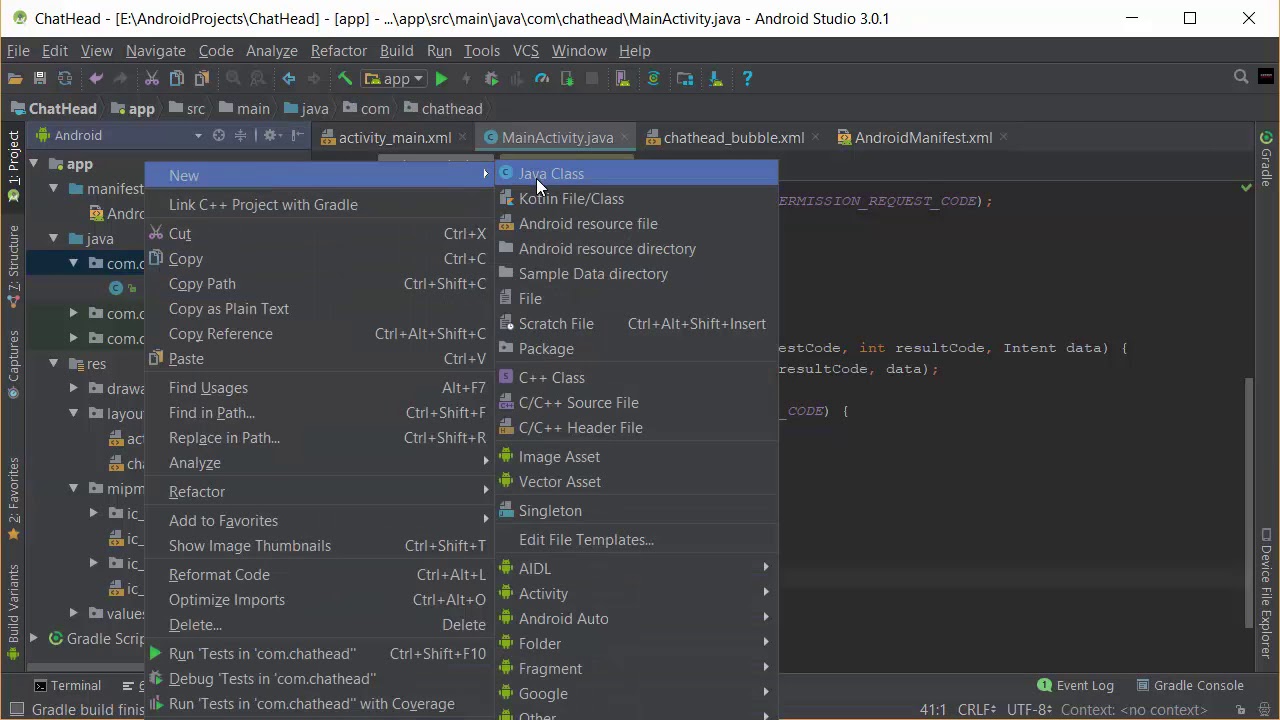Collapse the res folder node
The image size is (1280, 720).
53,363
